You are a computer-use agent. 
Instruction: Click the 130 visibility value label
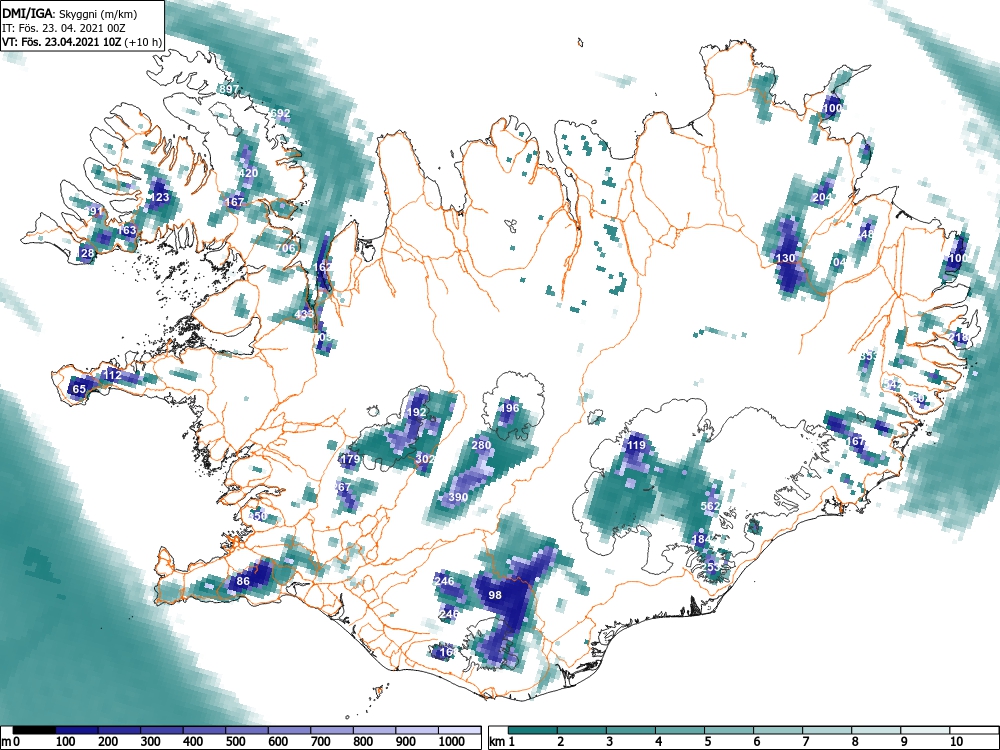pos(785,258)
